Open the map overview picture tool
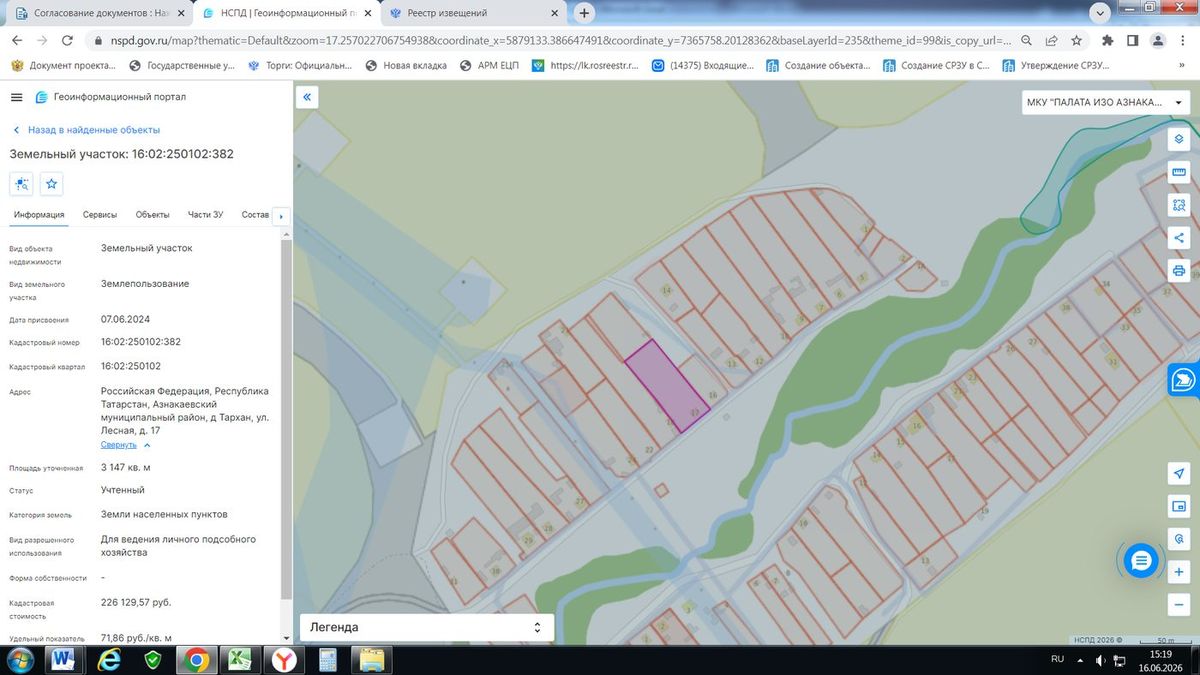The width and height of the screenshot is (1200, 675). 1178,506
